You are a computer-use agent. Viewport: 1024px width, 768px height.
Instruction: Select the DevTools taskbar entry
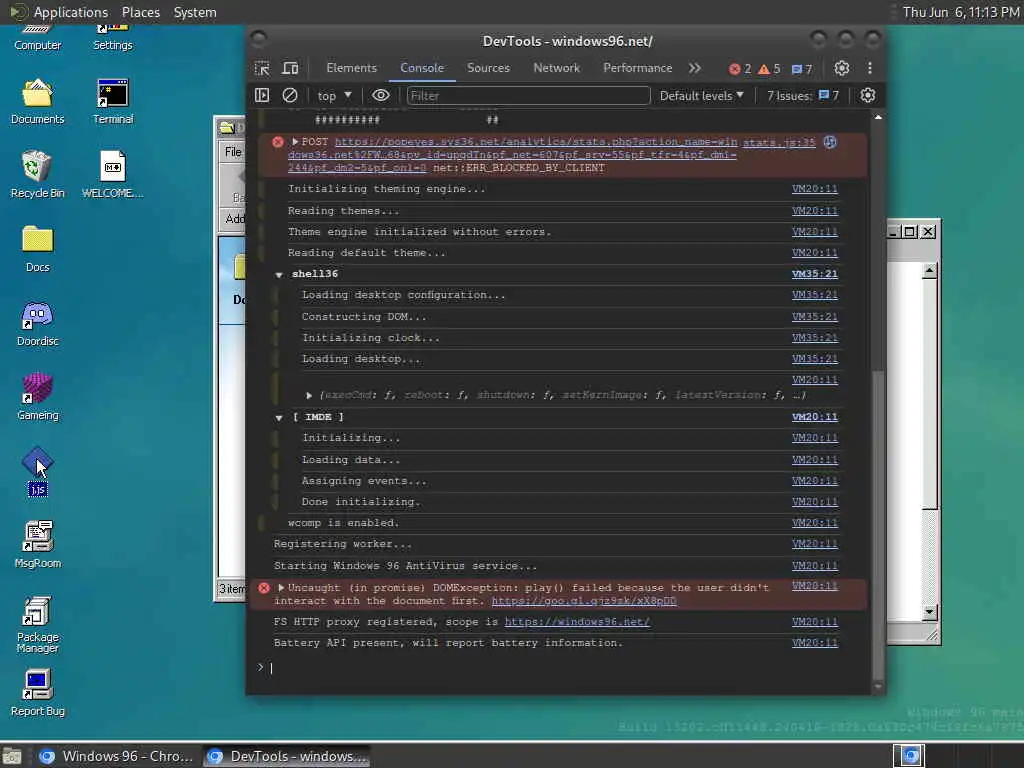(x=286, y=756)
